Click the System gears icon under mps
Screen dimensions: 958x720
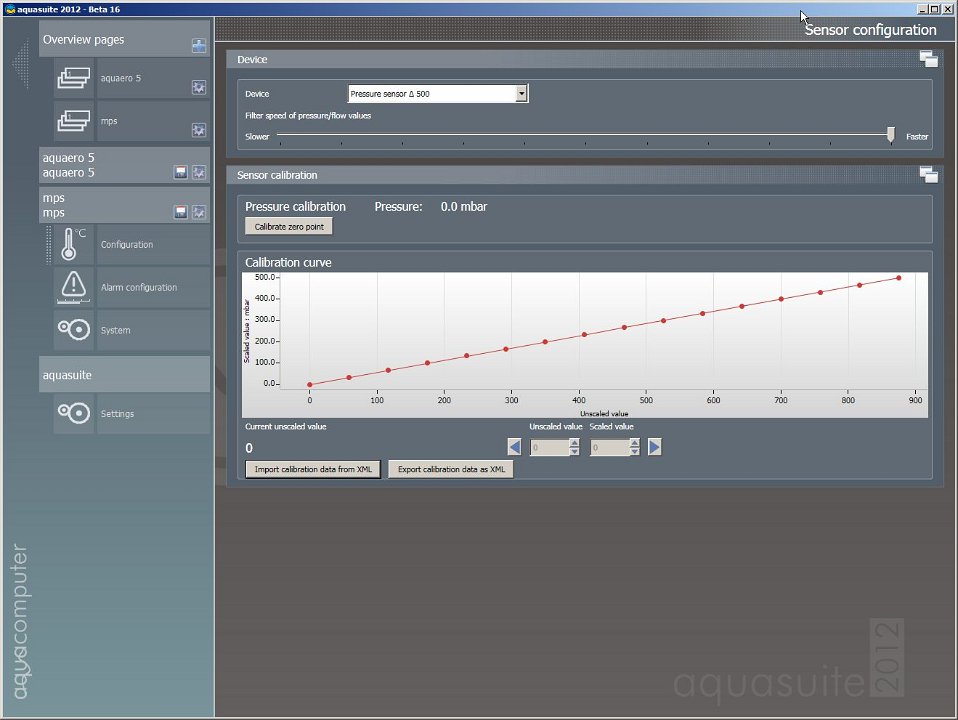[74, 330]
